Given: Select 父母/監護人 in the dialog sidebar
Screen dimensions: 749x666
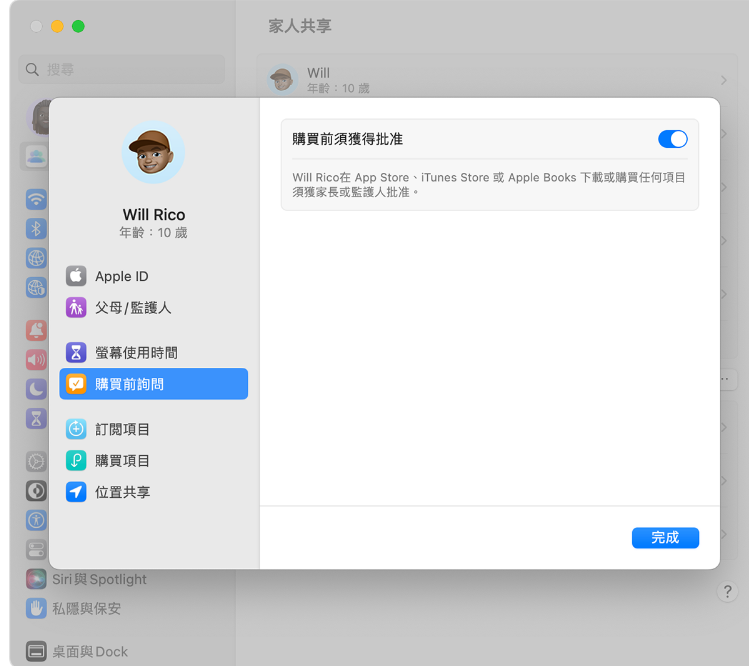Looking at the screenshot, I should 153,307.
